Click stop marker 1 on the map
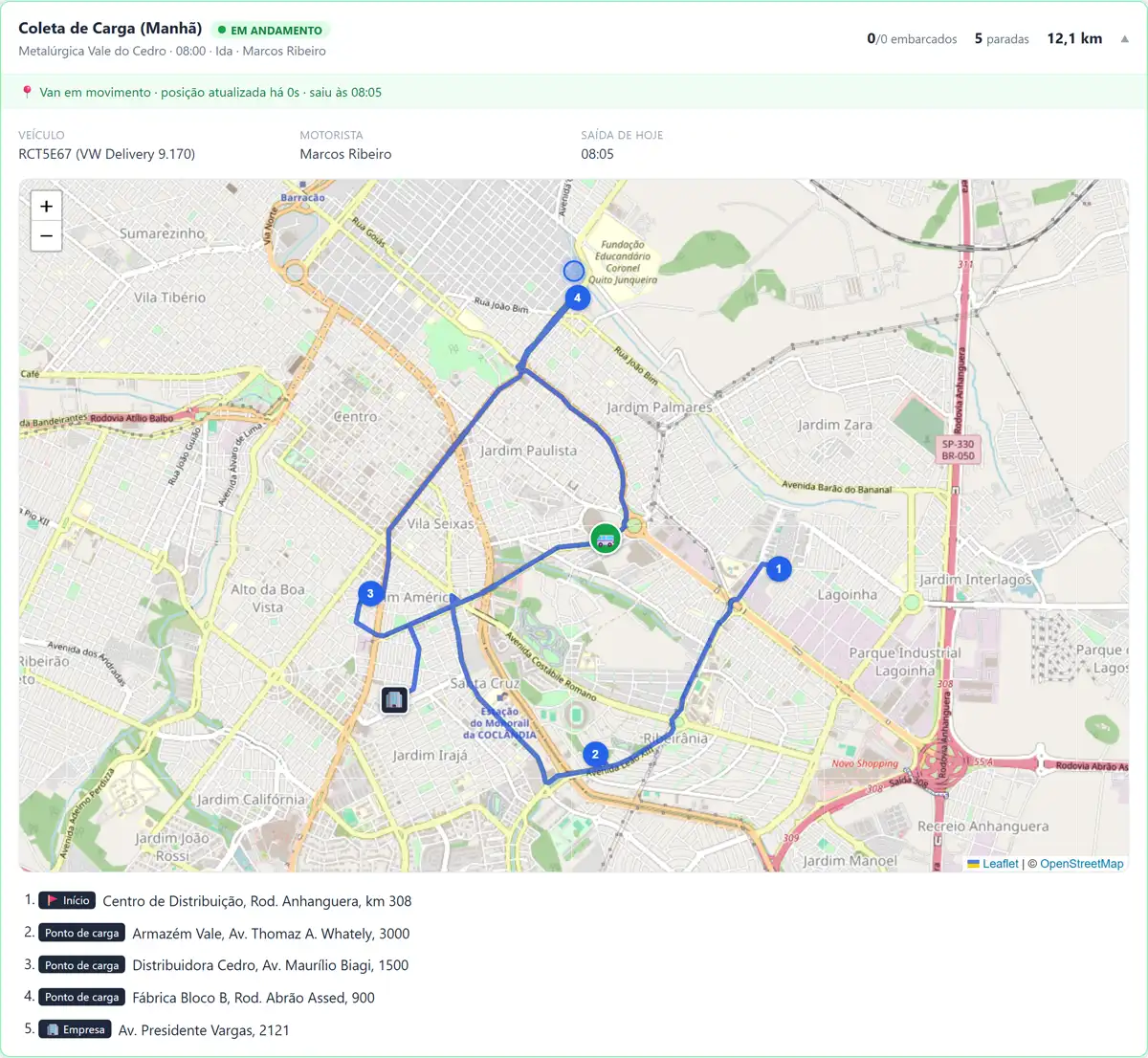Viewport: 1148px width, 1058px height. [779, 569]
